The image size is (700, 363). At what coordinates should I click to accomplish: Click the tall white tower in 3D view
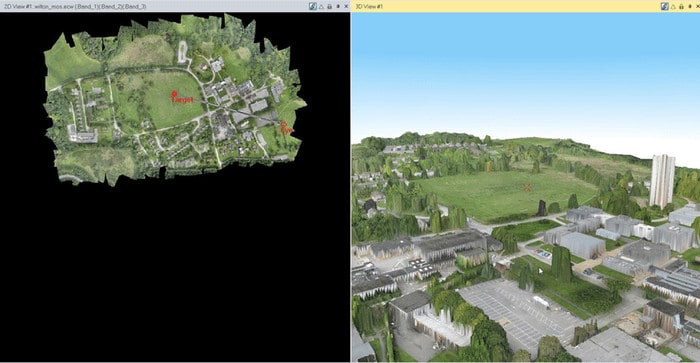tap(662, 181)
